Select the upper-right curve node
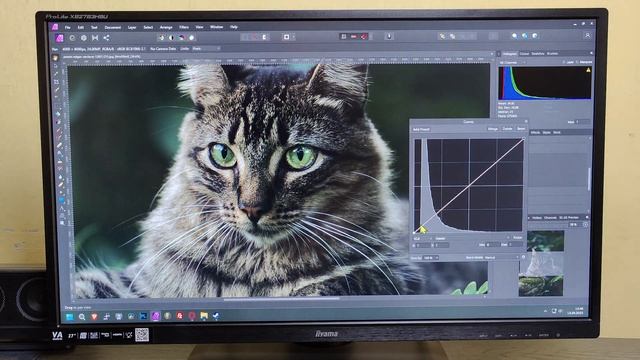 click(523, 139)
